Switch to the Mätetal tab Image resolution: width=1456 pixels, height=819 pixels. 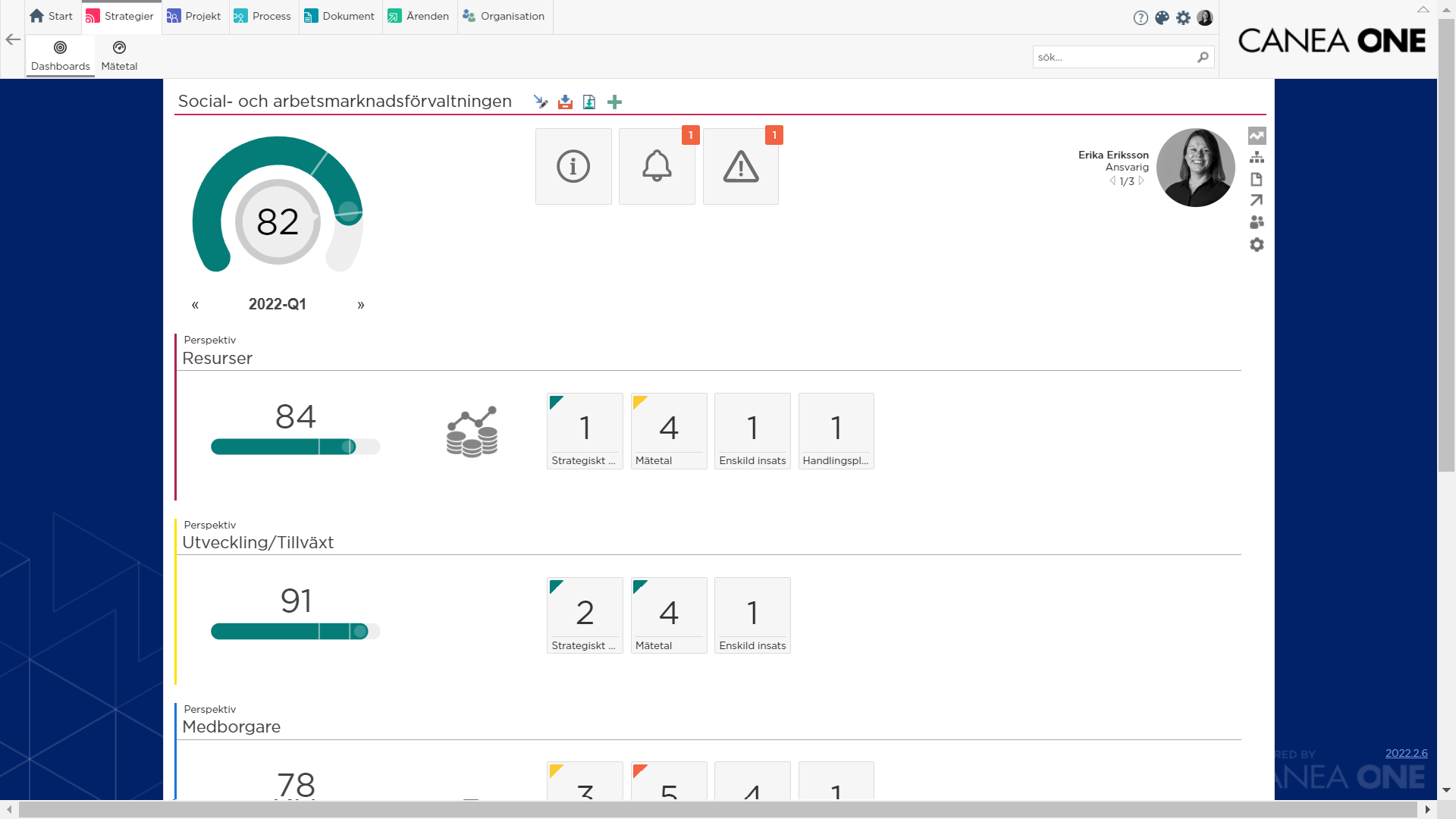click(x=119, y=55)
